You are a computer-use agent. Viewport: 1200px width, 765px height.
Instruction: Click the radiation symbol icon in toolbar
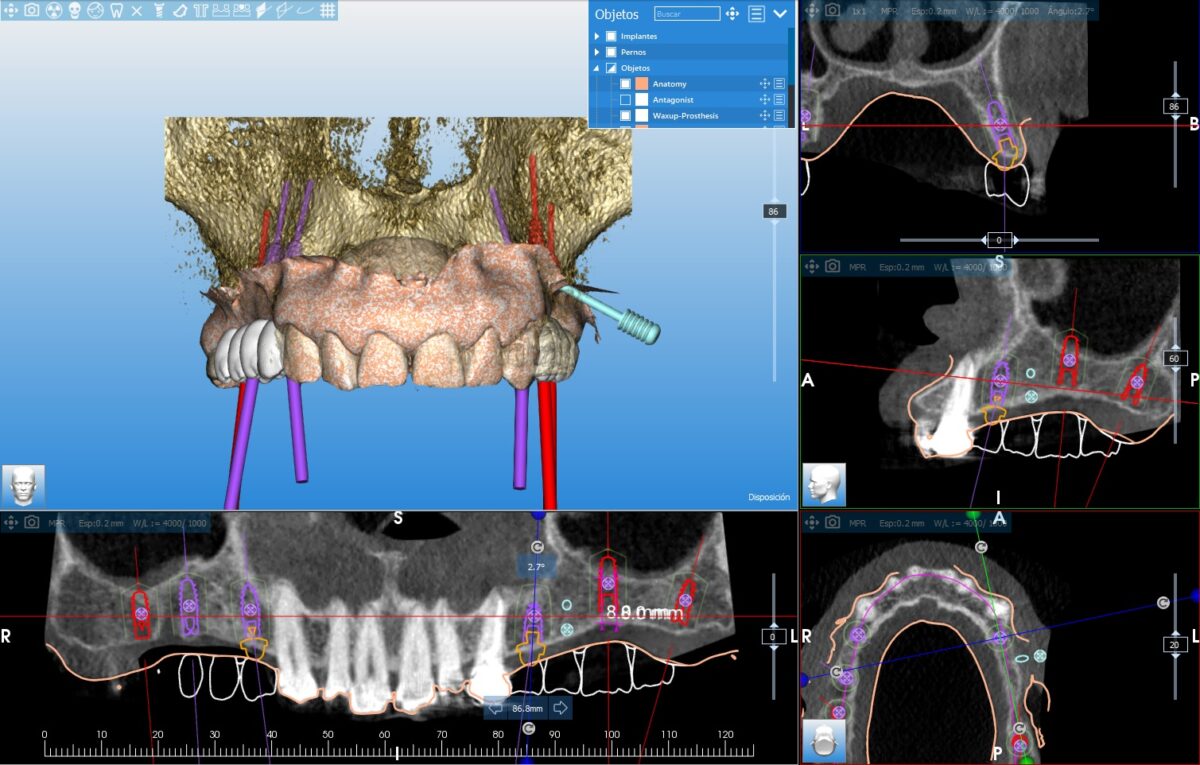54,11
